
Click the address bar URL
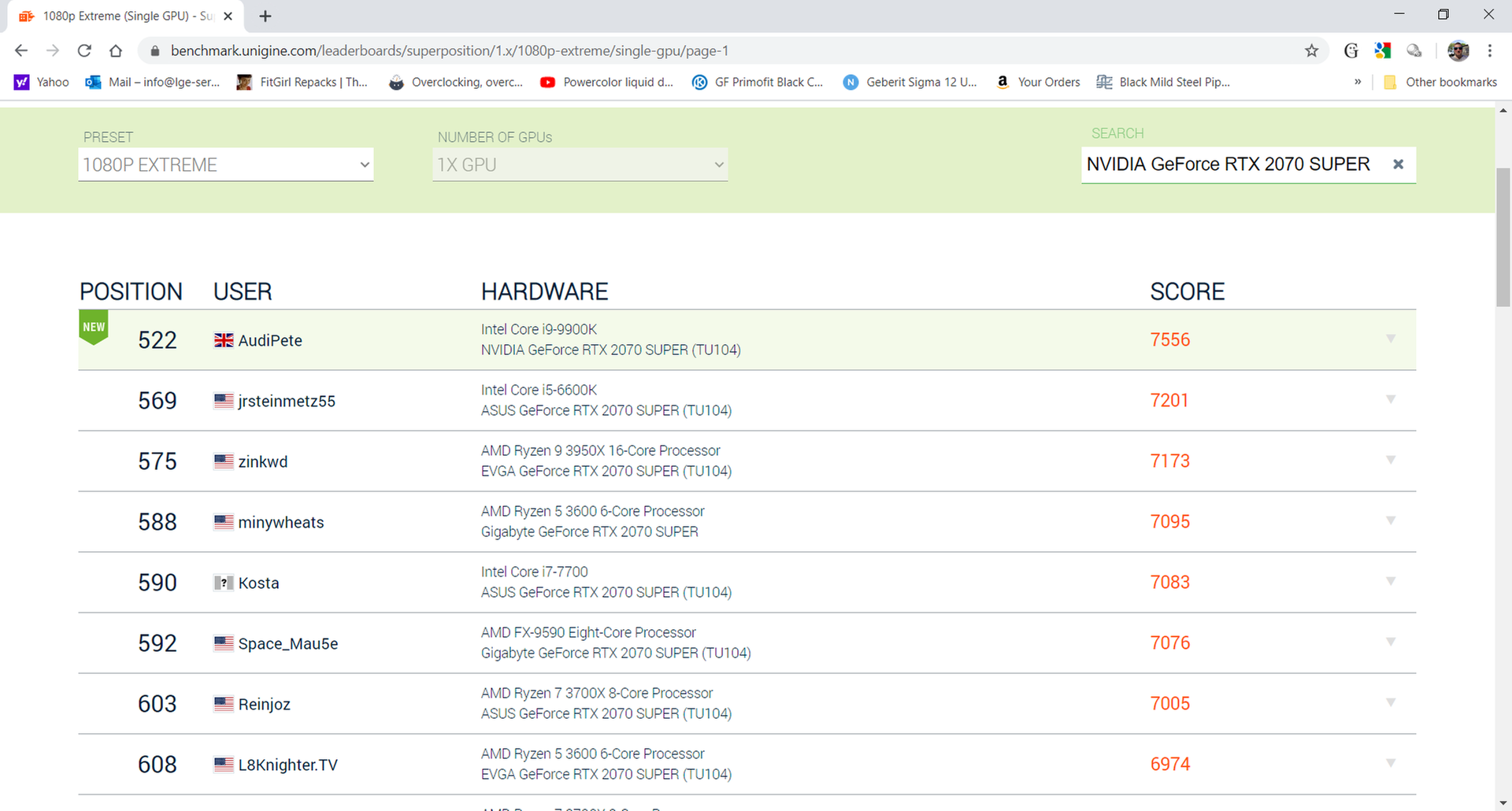[x=449, y=50]
